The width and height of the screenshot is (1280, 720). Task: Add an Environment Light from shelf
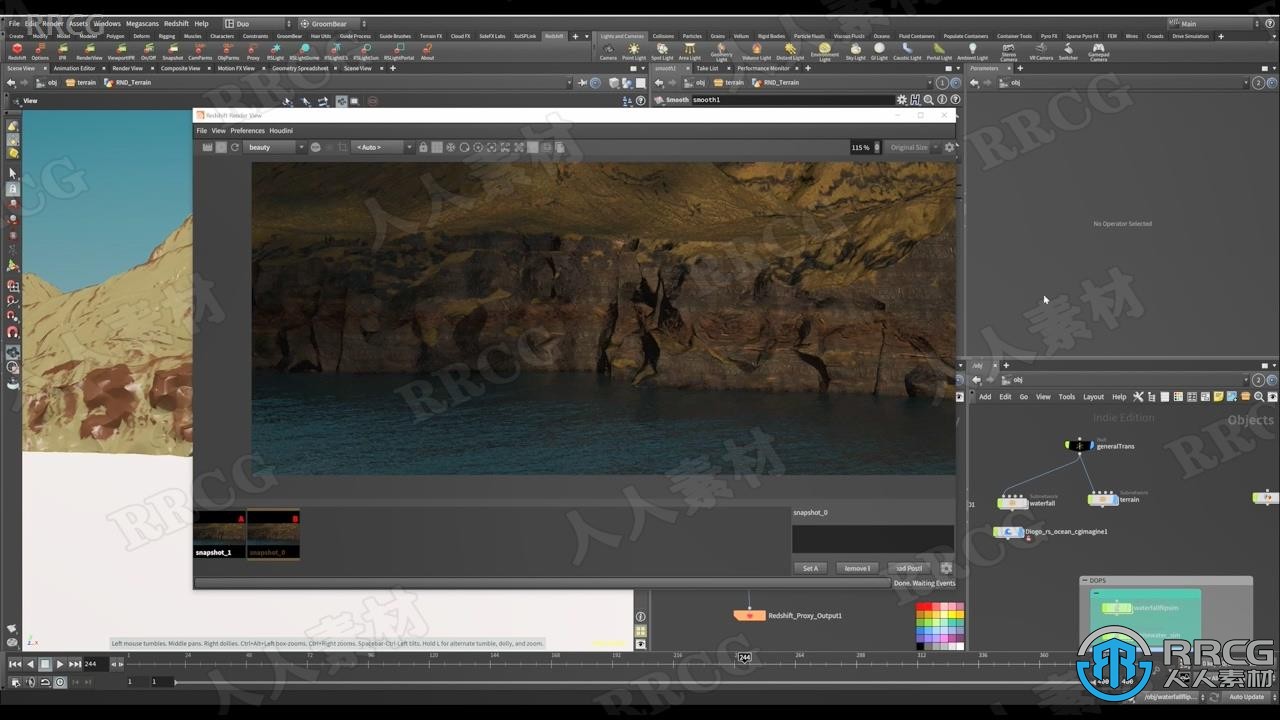(x=824, y=51)
